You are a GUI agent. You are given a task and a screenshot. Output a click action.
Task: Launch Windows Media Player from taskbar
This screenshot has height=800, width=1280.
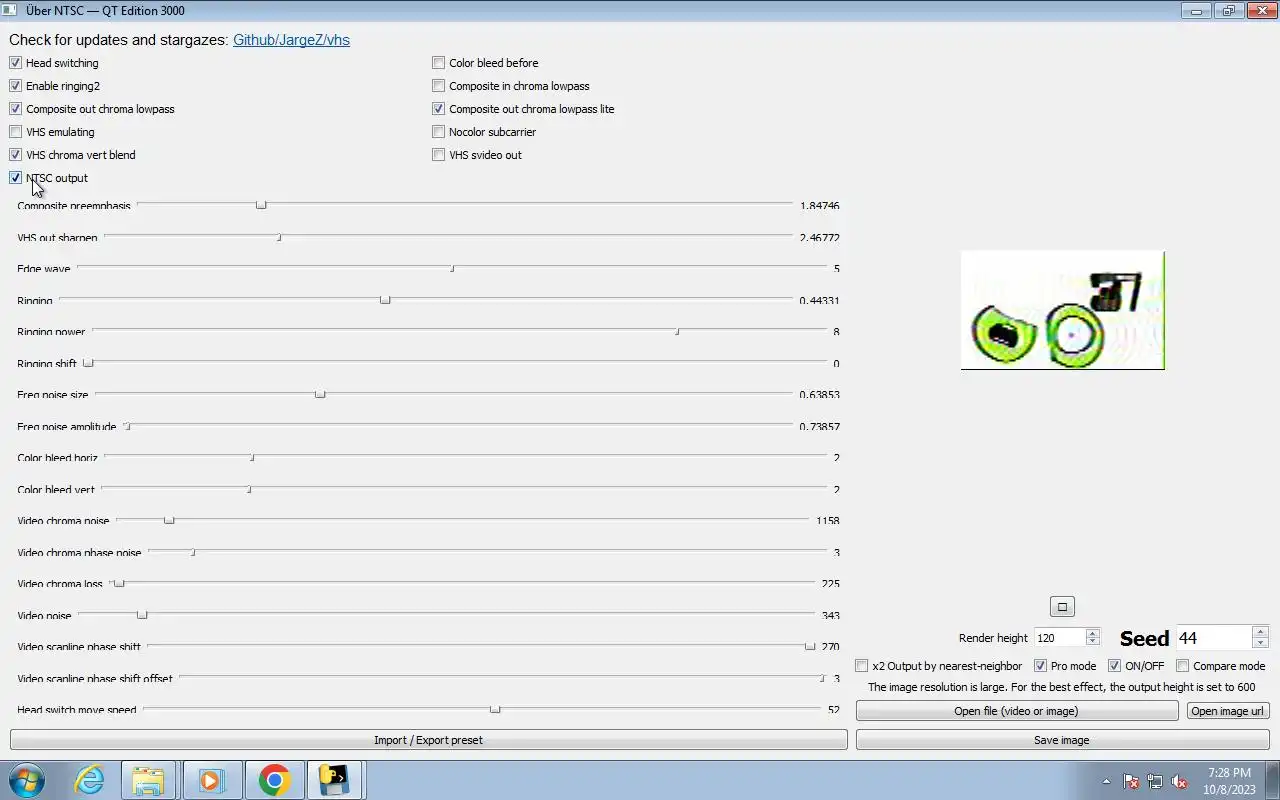pos(210,780)
